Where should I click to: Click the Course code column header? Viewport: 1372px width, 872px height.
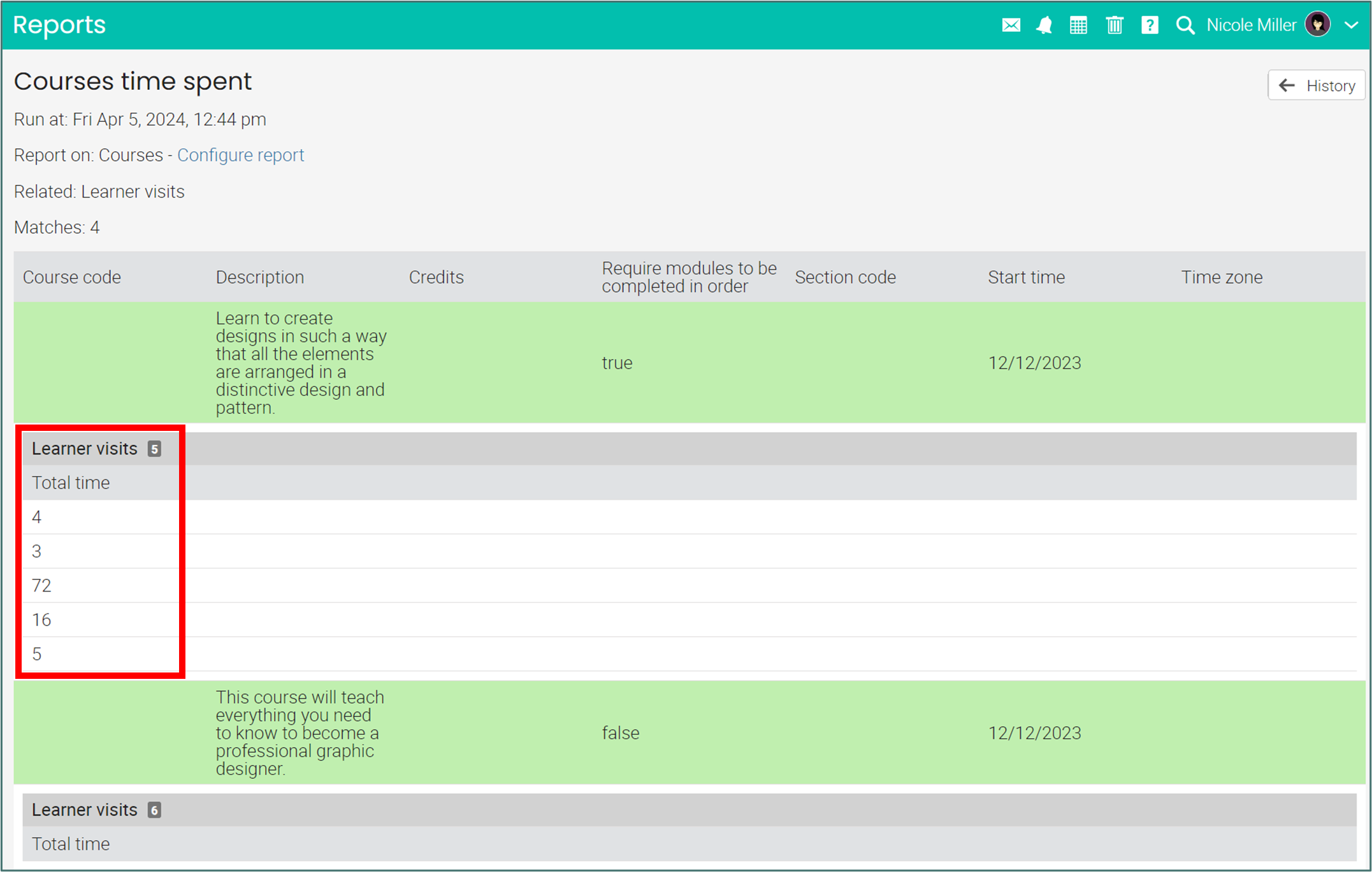pyautogui.click(x=72, y=277)
